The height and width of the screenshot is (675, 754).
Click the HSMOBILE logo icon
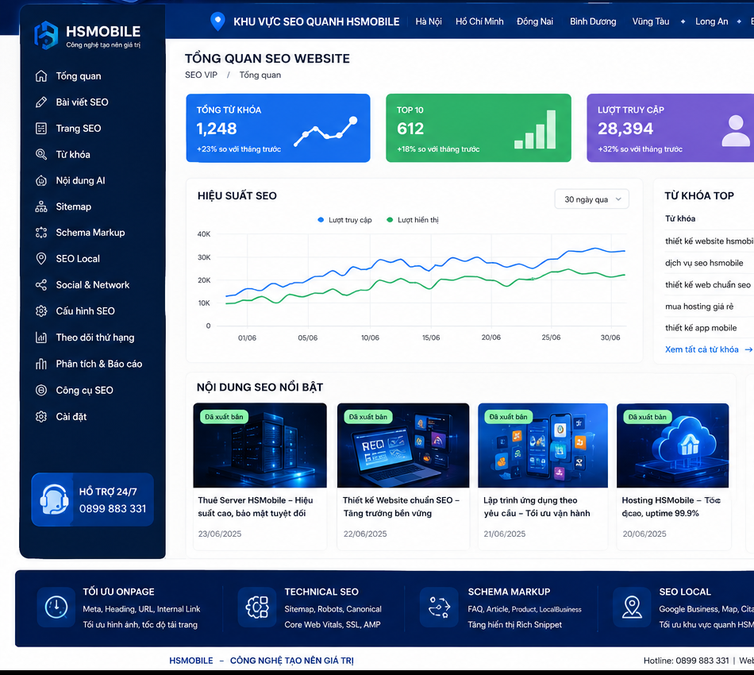(46, 35)
